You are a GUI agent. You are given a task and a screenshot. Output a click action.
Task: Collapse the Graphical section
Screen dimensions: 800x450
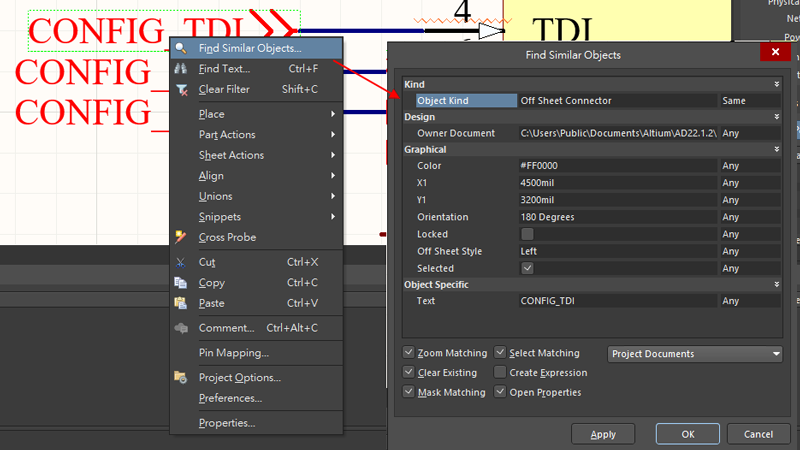coord(776,149)
